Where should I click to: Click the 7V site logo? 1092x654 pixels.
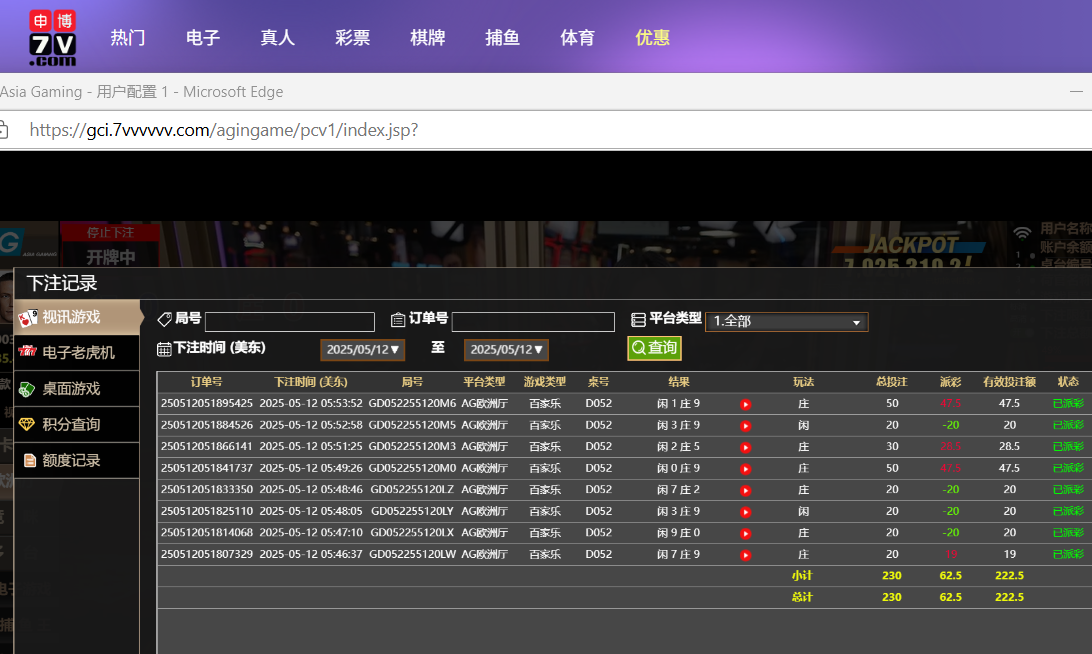click(52, 38)
